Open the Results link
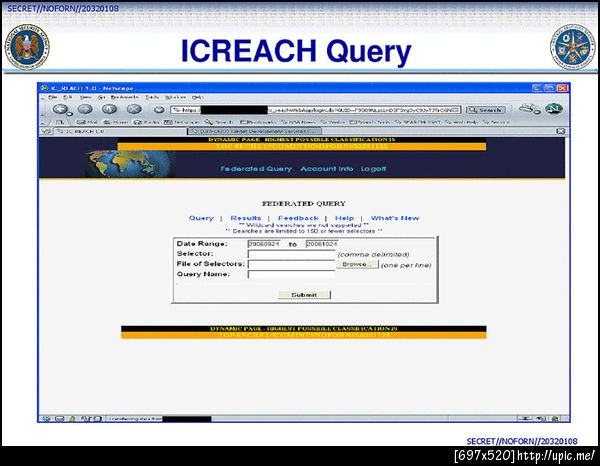Image resolution: width=600 pixels, height=466 pixels. point(246,218)
